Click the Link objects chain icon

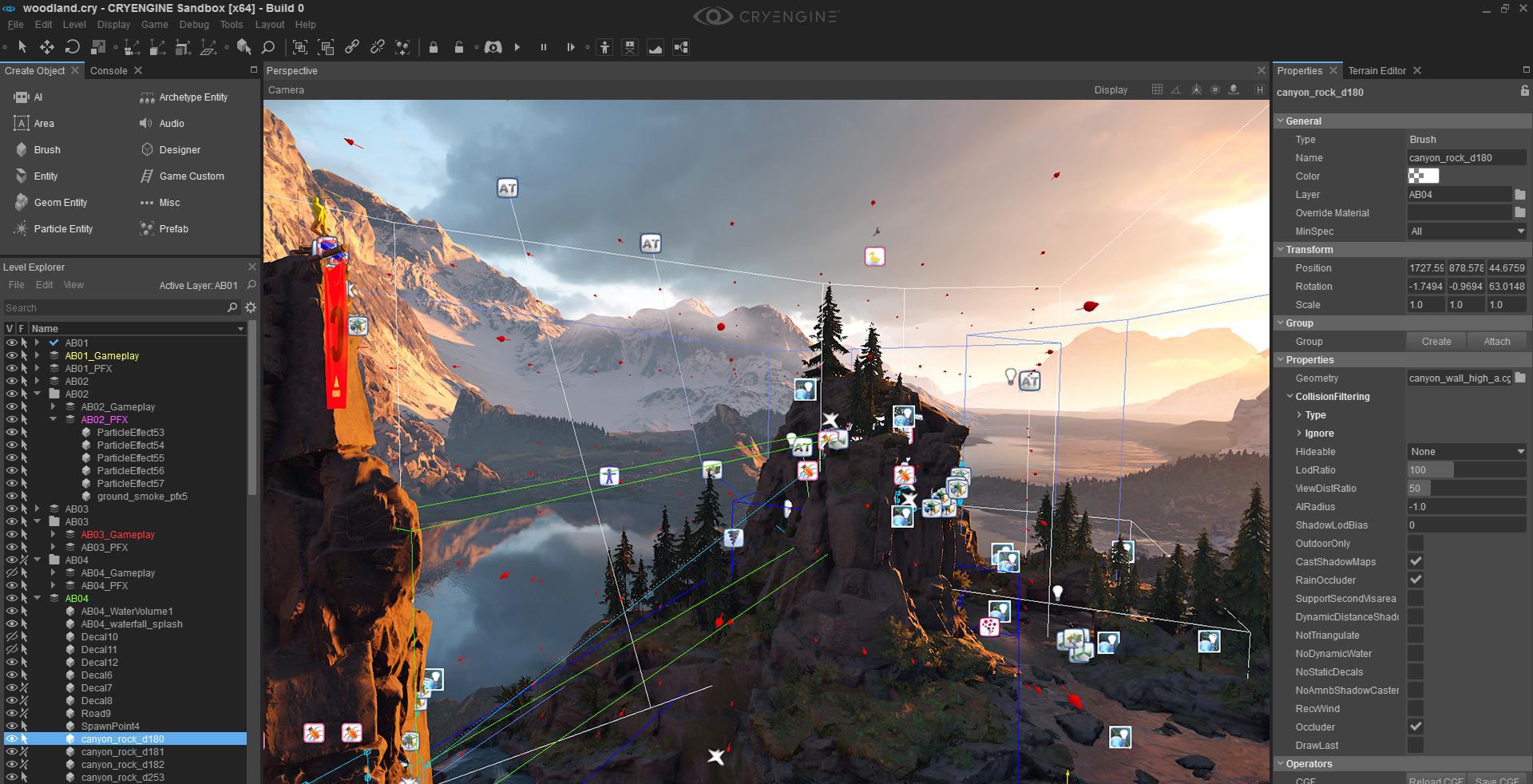coord(352,47)
